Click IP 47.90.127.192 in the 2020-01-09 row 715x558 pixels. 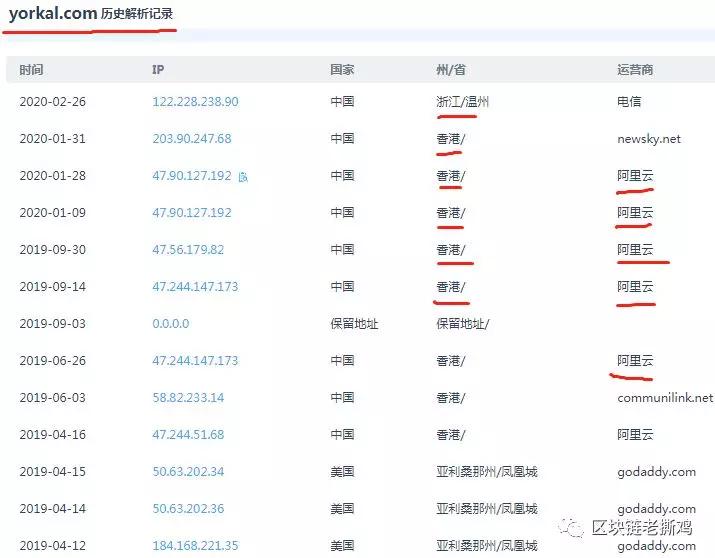[x=191, y=213]
